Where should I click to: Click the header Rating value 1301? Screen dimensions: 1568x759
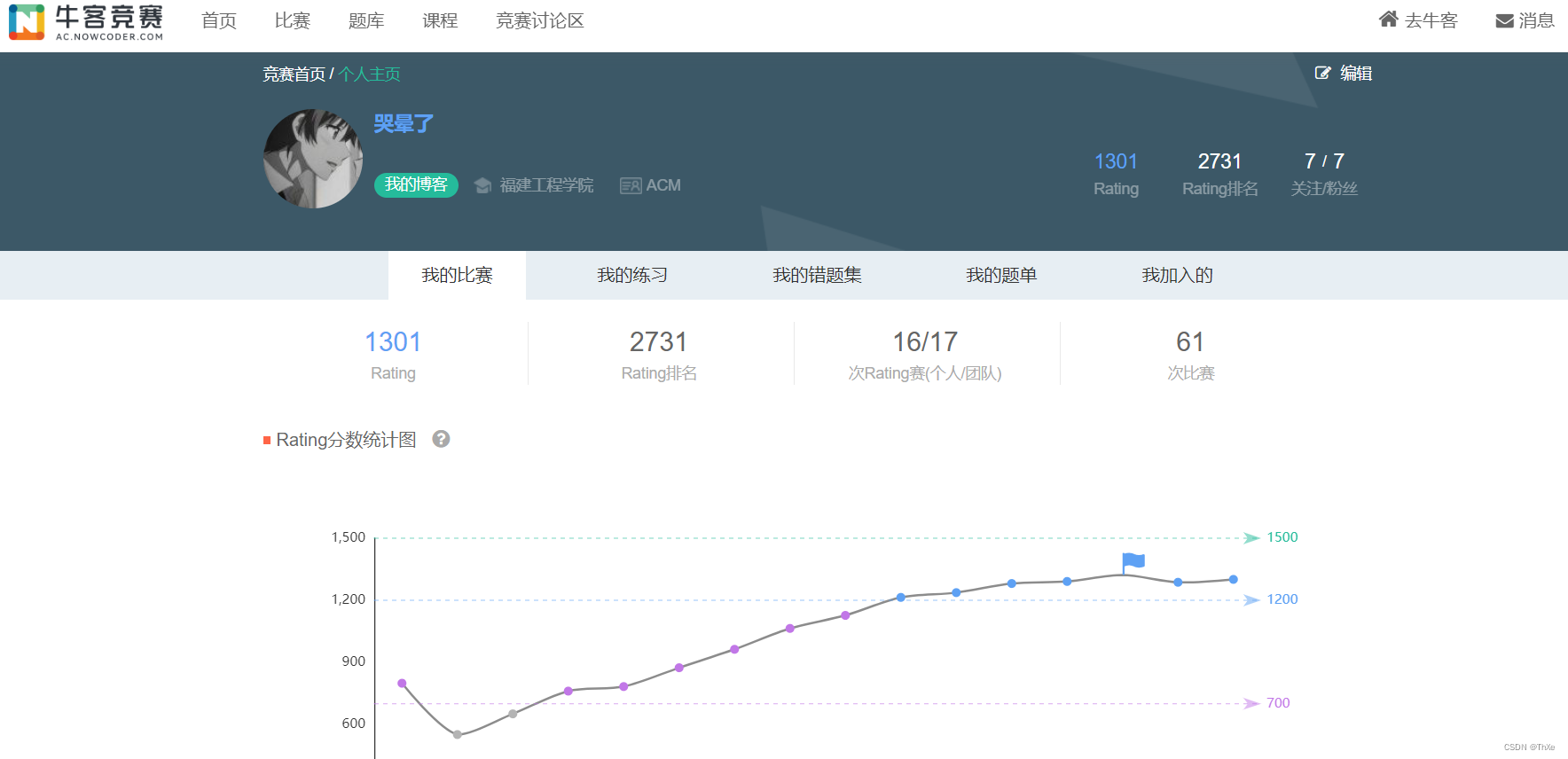[x=1116, y=161]
